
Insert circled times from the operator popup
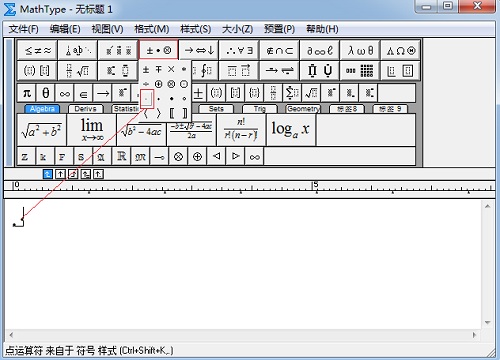(x=171, y=84)
